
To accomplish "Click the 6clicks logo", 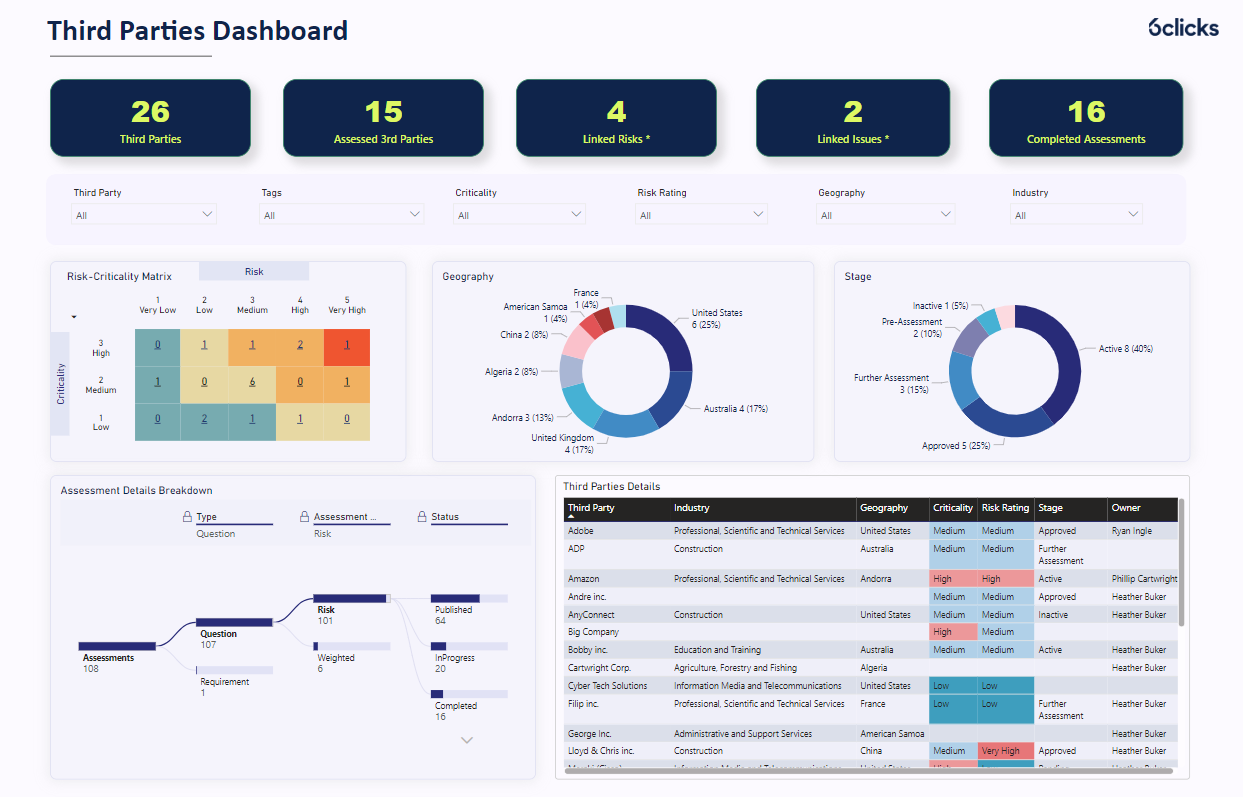I will [1182, 28].
